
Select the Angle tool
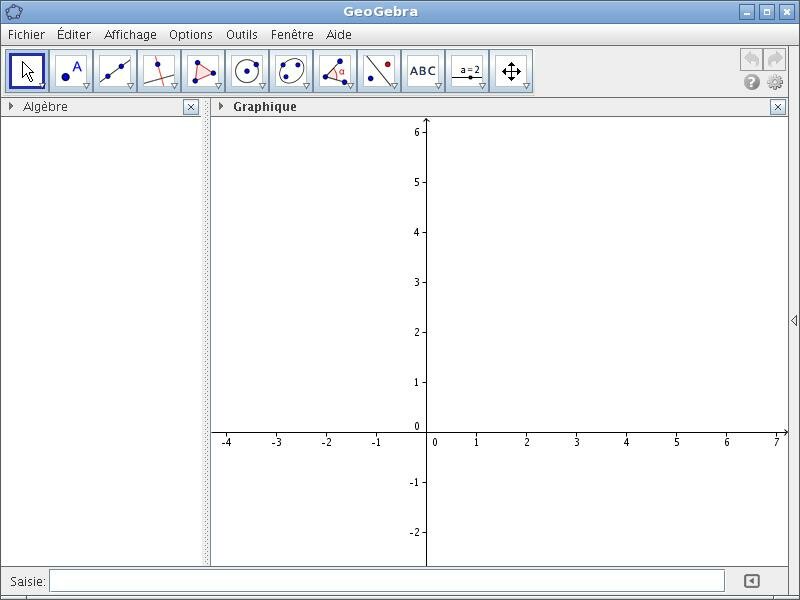click(335, 71)
